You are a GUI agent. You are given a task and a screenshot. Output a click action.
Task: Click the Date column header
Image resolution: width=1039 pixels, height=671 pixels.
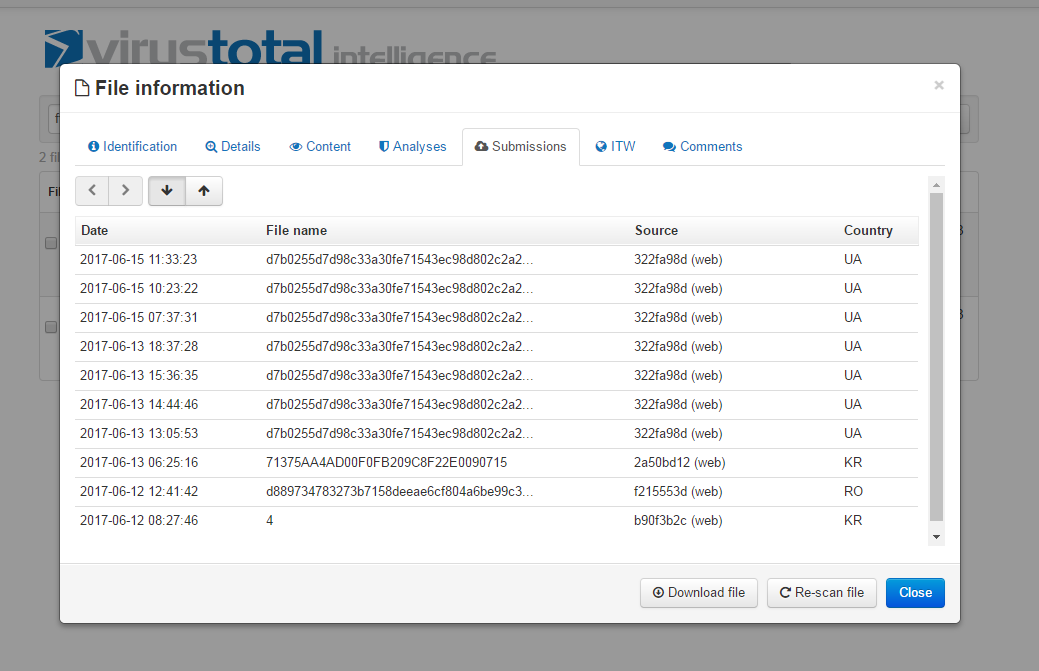tap(95, 231)
